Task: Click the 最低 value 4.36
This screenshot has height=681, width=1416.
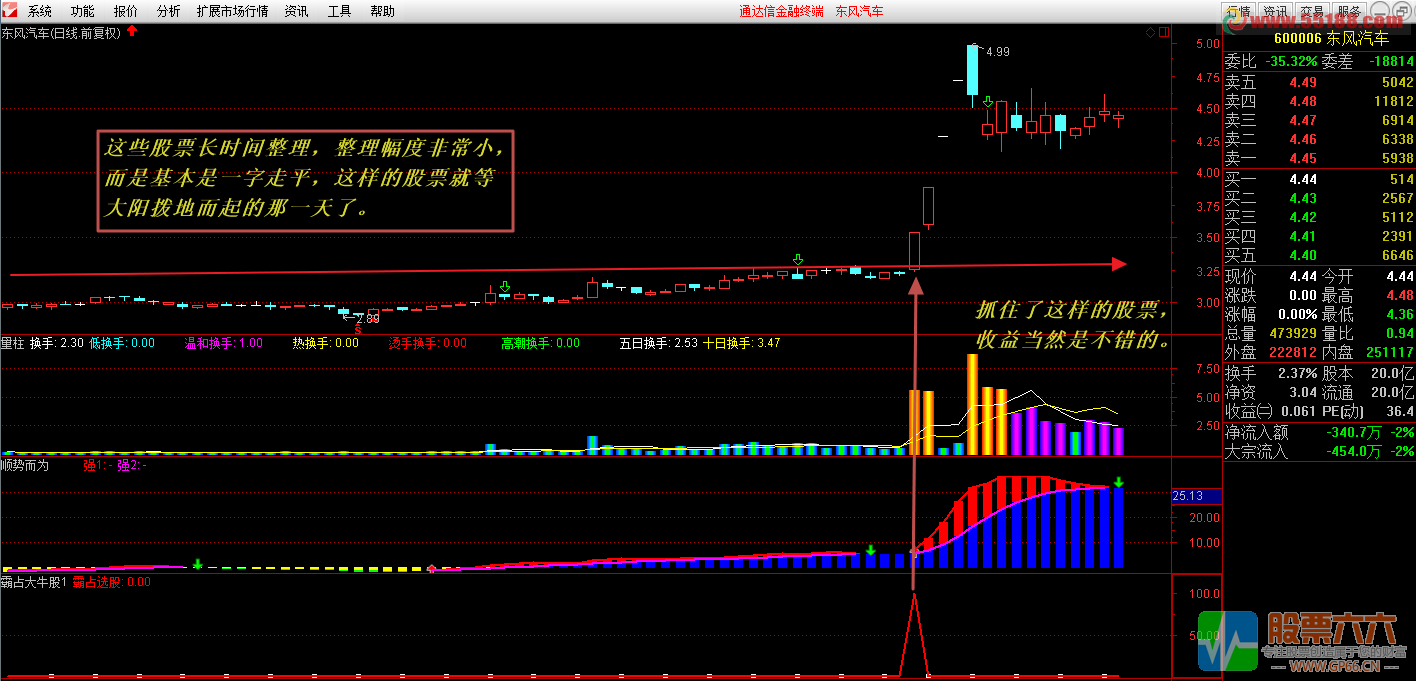Action: pyautogui.click(x=1400, y=314)
